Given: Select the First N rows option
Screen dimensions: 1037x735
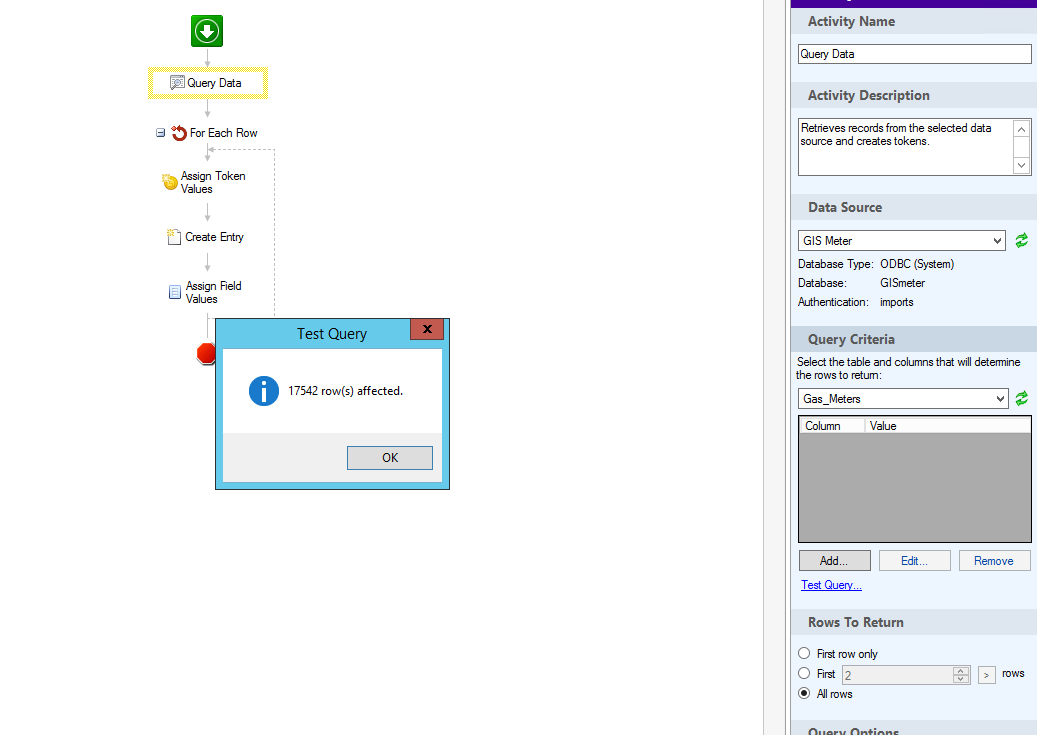Looking at the screenshot, I should [x=804, y=673].
